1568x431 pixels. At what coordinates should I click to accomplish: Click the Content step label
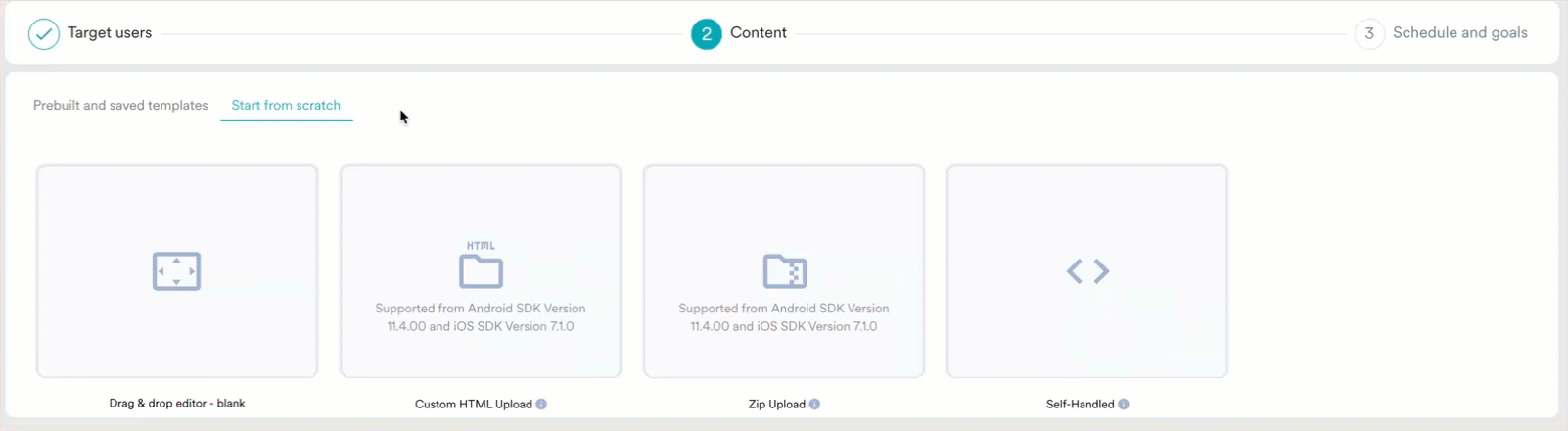(x=759, y=33)
